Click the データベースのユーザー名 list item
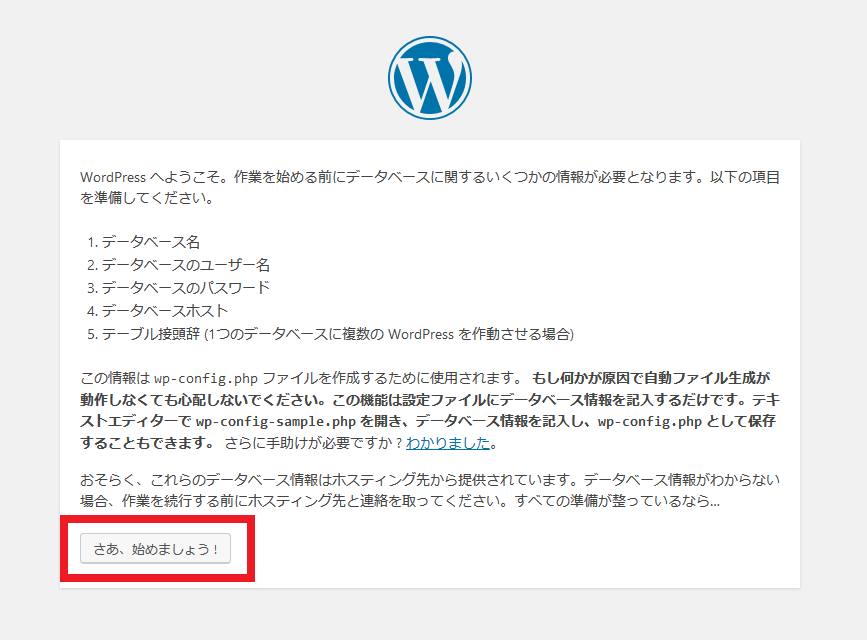This screenshot has height=640, width=867. pyautogui.click(x=185, y=265)
